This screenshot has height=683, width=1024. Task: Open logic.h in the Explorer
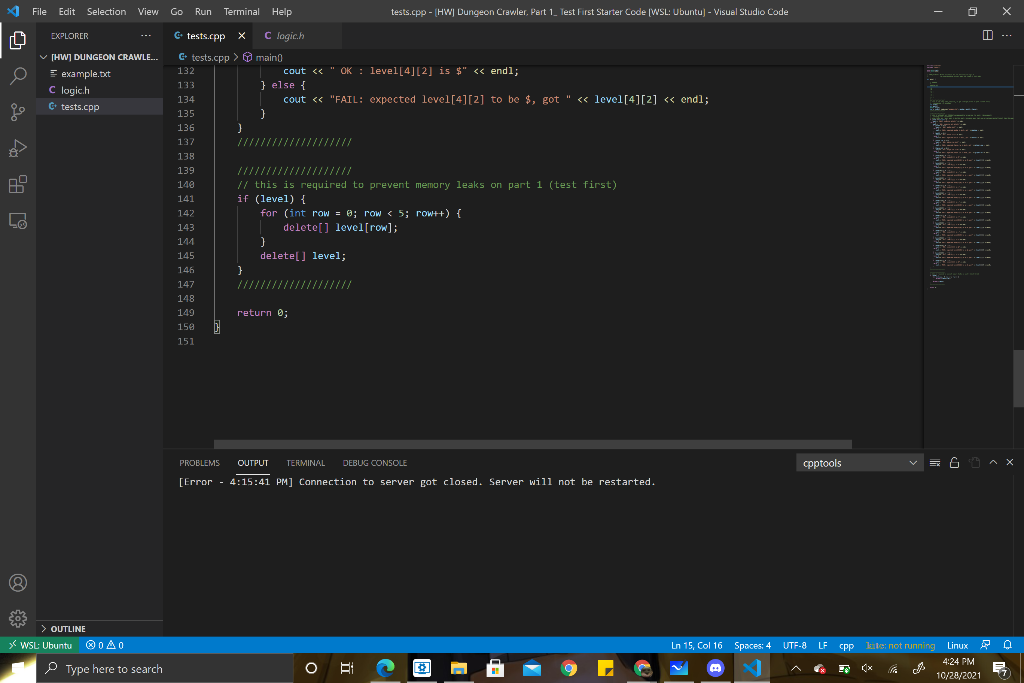click(x=75, y=90)
